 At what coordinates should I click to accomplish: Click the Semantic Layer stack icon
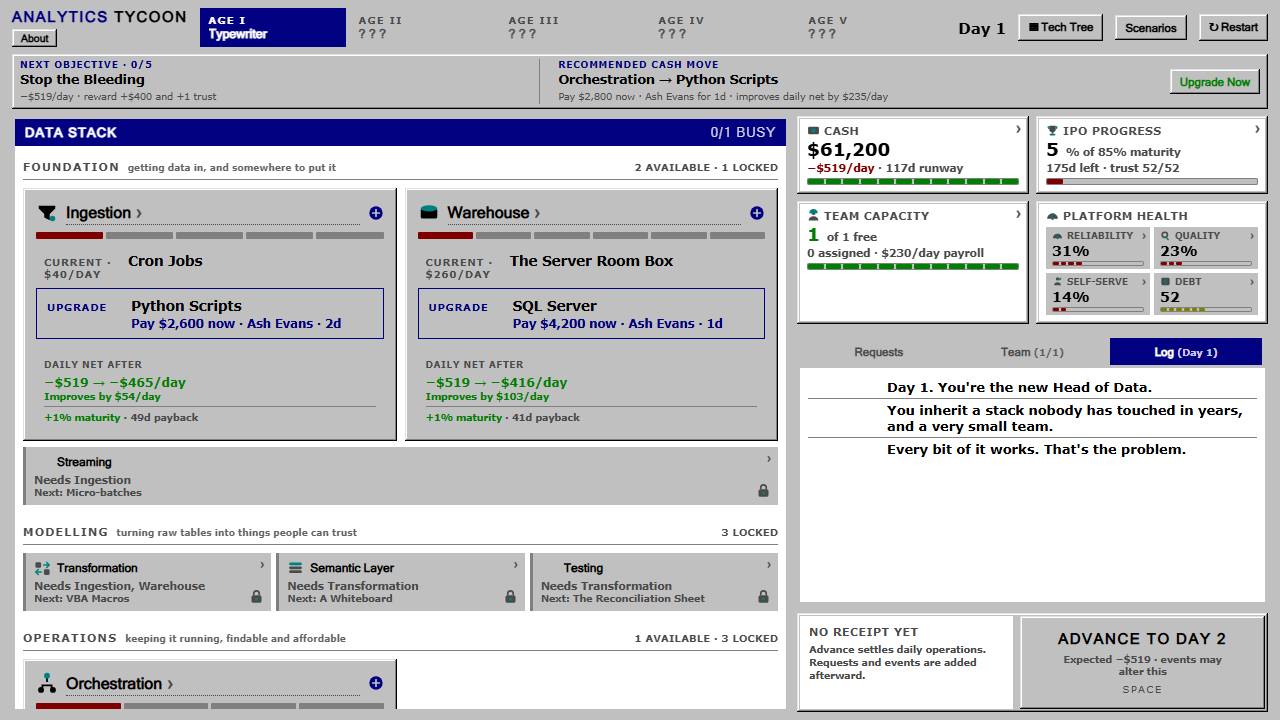tap(295, 568)
